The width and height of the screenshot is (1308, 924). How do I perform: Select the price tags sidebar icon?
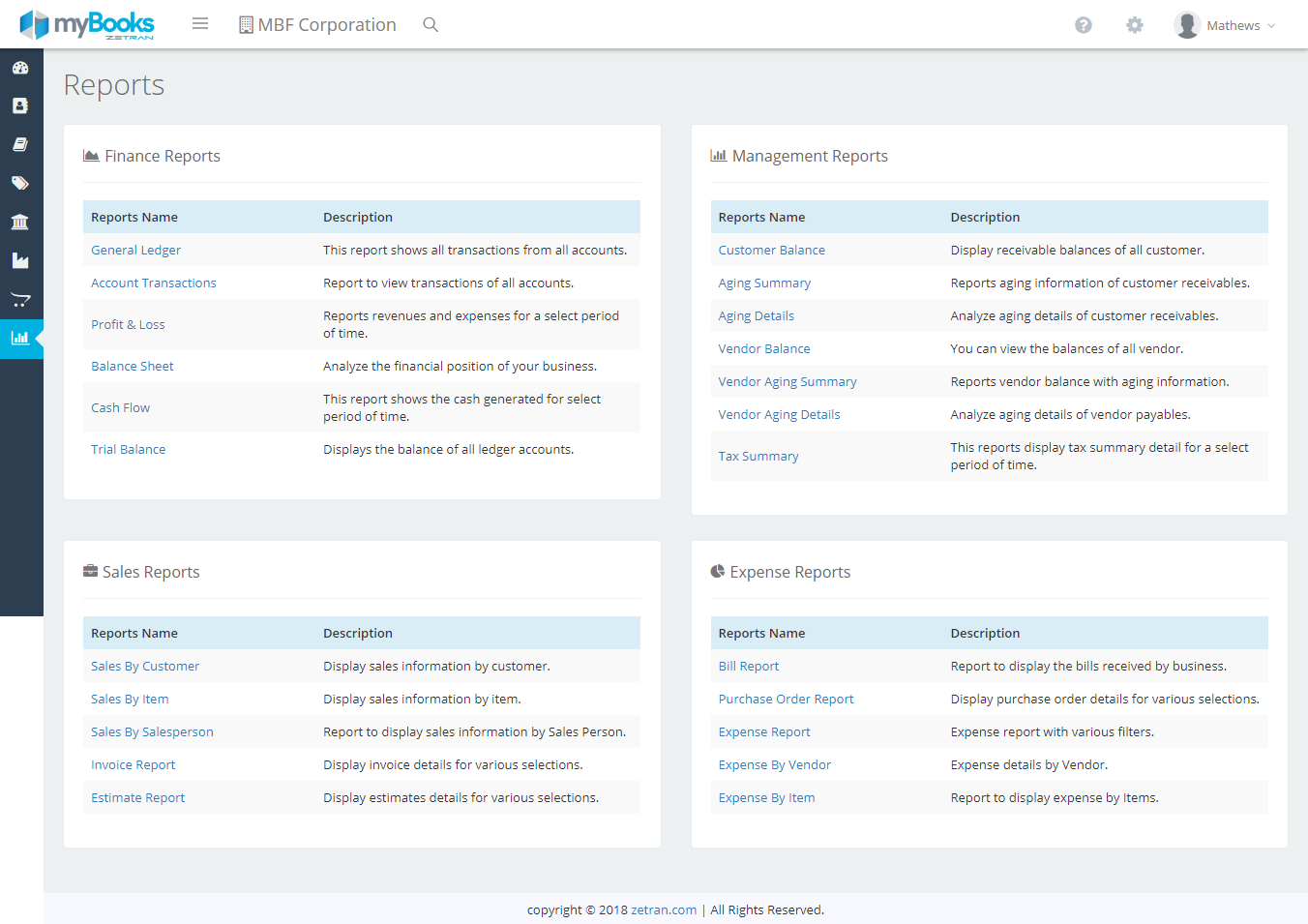click(x=20, y=183)
